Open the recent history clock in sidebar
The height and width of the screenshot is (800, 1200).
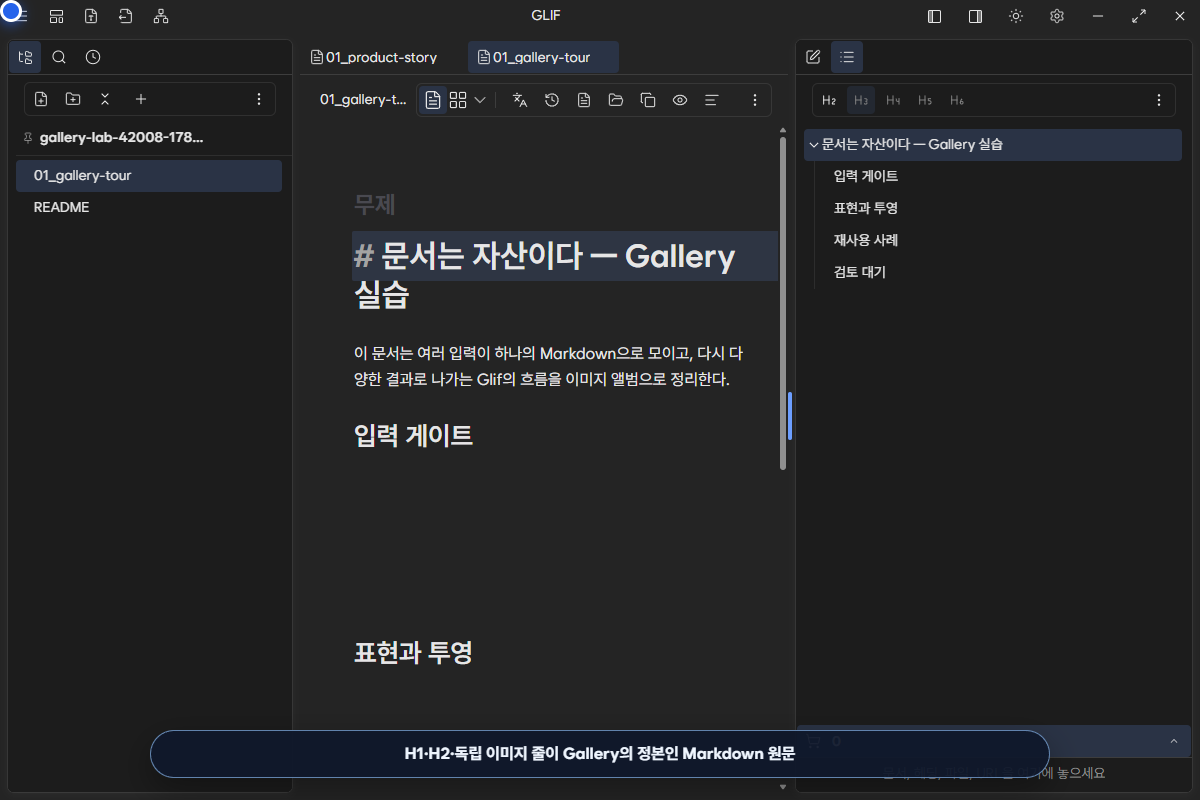click(x=93, y=57)
